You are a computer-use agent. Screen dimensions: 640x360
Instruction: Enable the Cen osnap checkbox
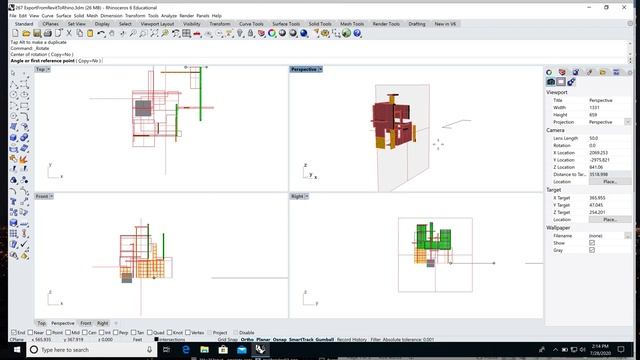84,333
